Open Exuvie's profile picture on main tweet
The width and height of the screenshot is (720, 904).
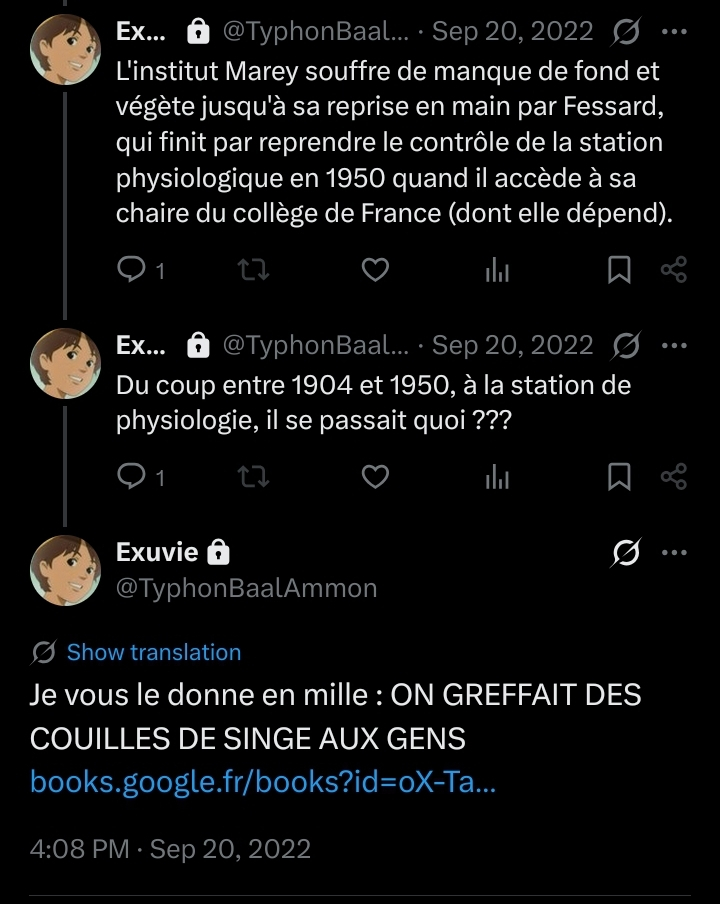click(x=66, y=570)
